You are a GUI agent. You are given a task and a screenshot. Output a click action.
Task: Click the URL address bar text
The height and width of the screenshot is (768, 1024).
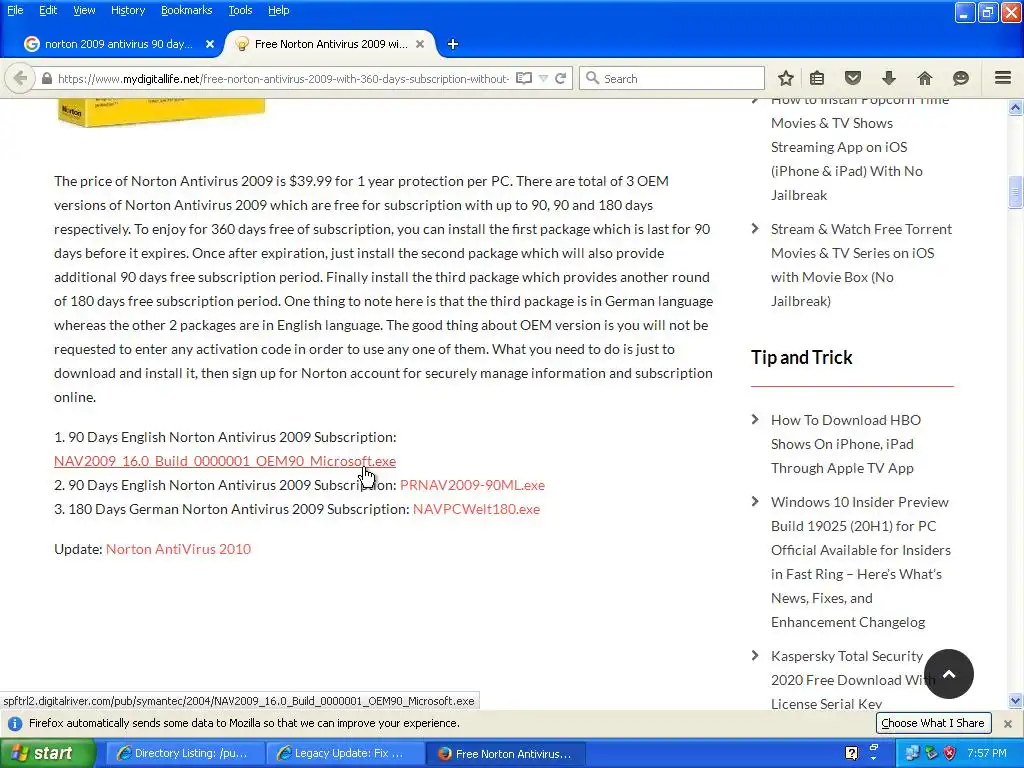pos(283,78)
